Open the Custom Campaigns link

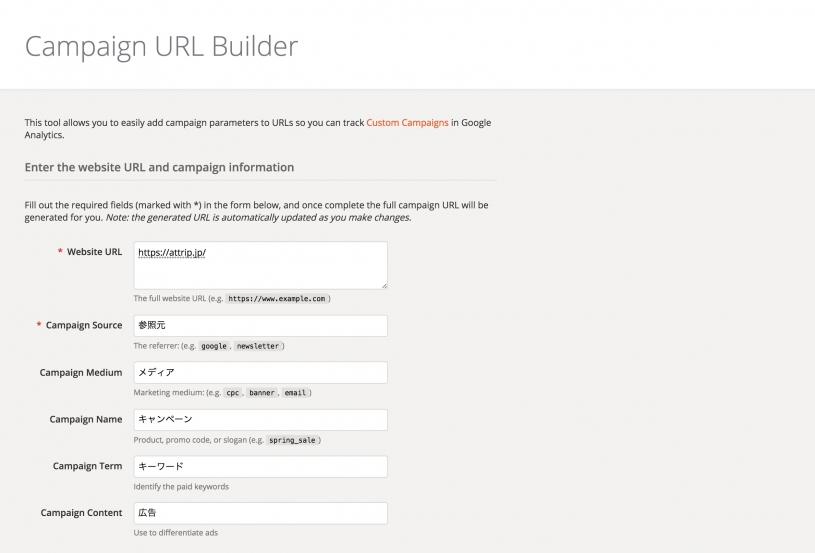click(407, 123)
